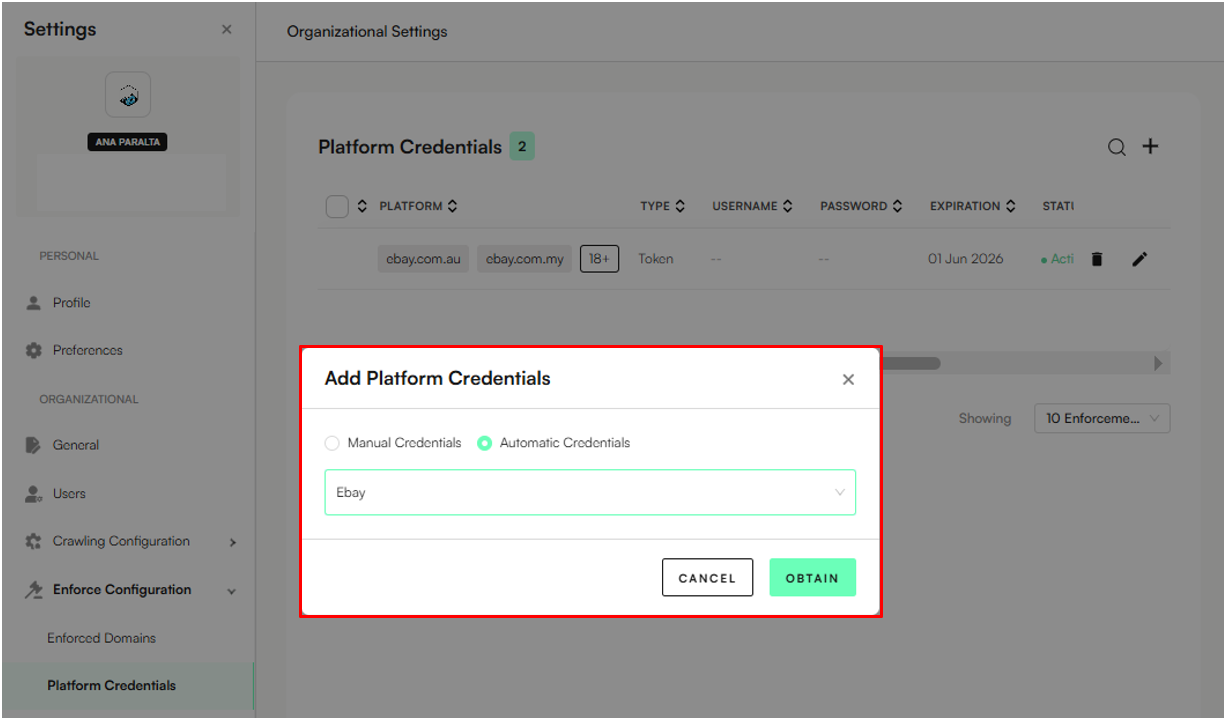Close the Add Platform Credentials dialog

[848, 379]
